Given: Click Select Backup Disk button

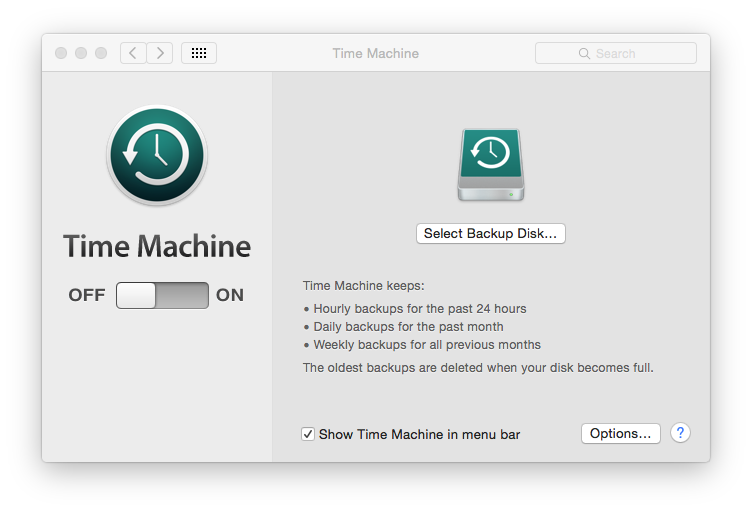Looking at the screenshot, I should coord(491,233).
